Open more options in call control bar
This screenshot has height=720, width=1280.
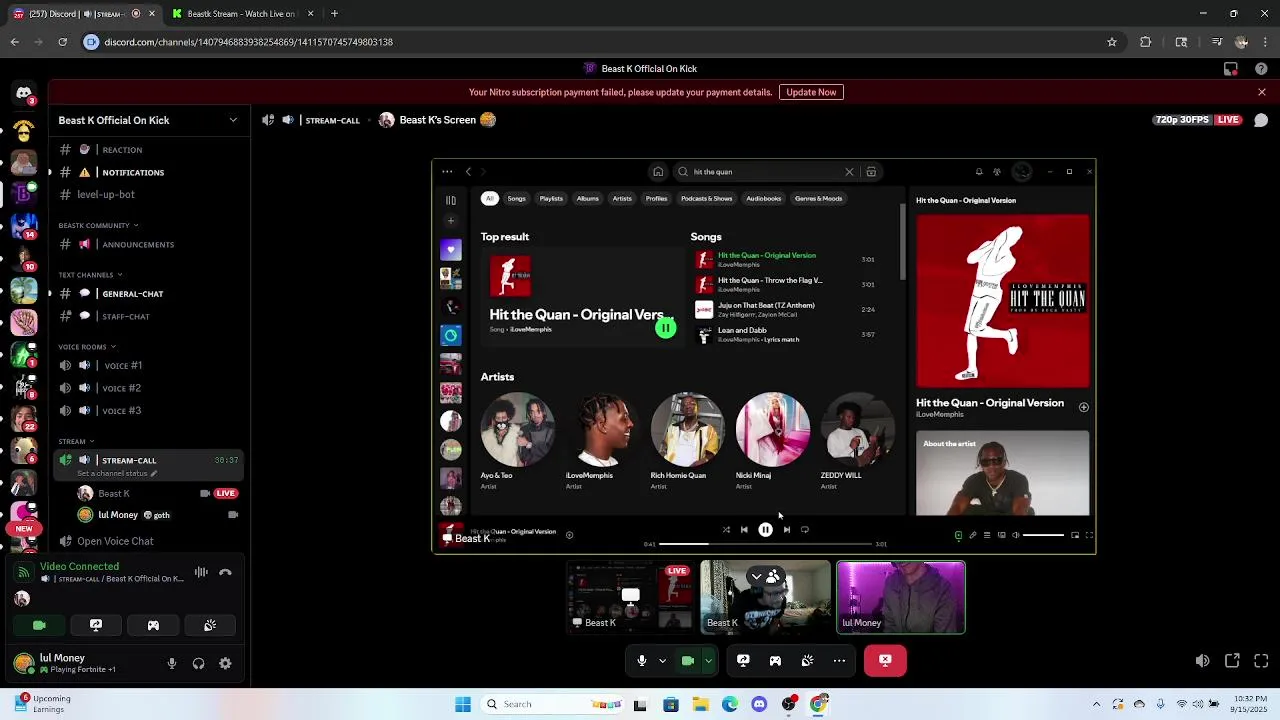coord(839,660)
